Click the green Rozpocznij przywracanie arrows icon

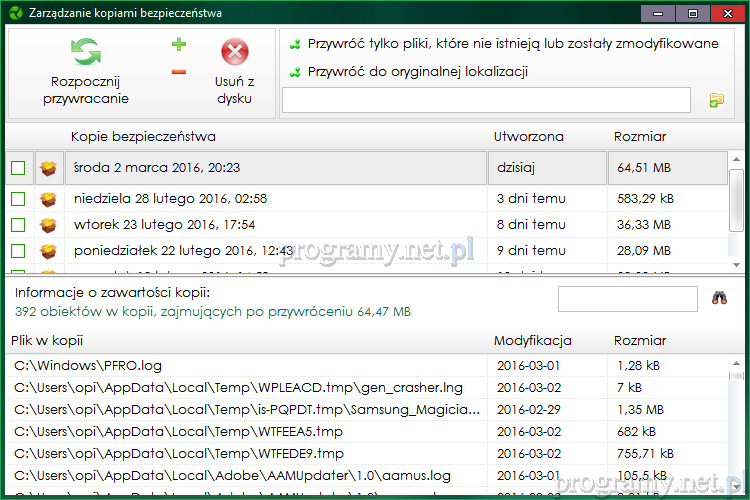[85, 52]
